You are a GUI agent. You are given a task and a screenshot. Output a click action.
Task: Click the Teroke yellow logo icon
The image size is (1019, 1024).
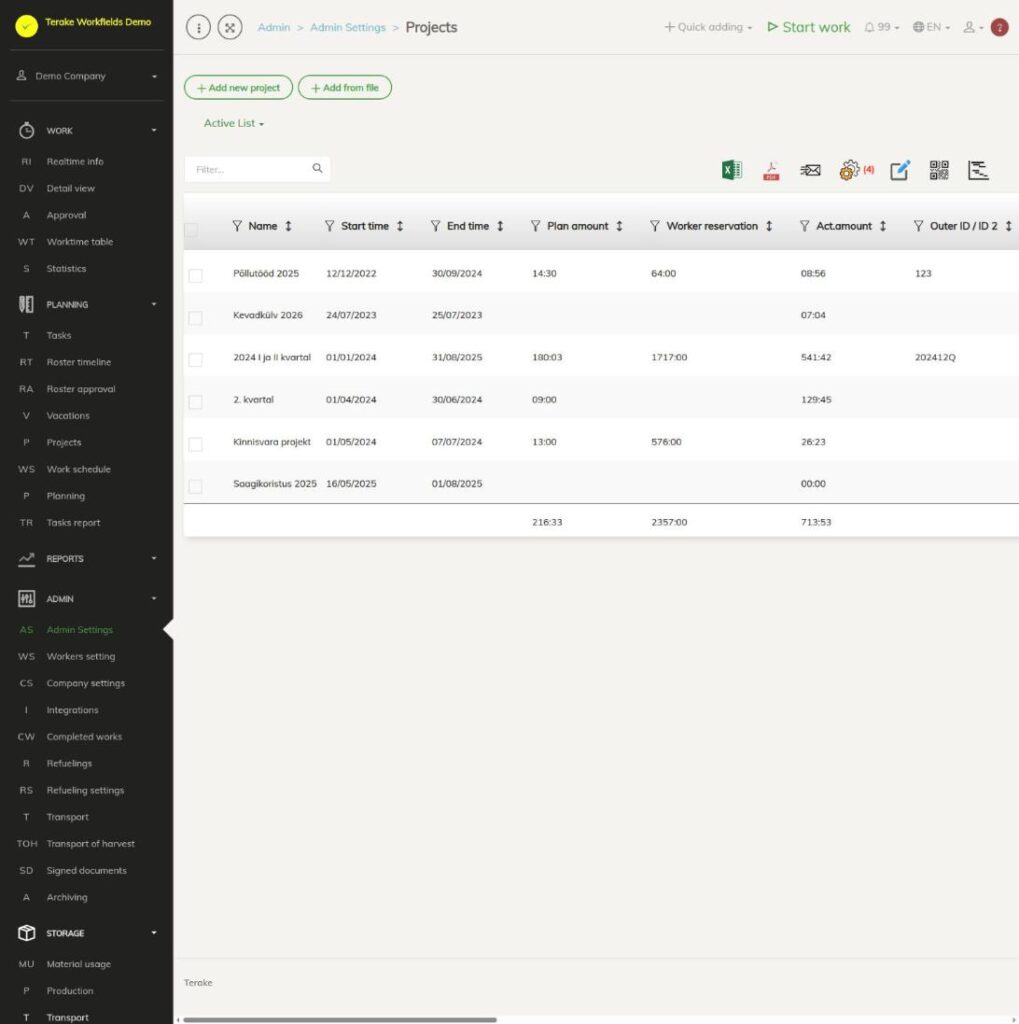26,26
